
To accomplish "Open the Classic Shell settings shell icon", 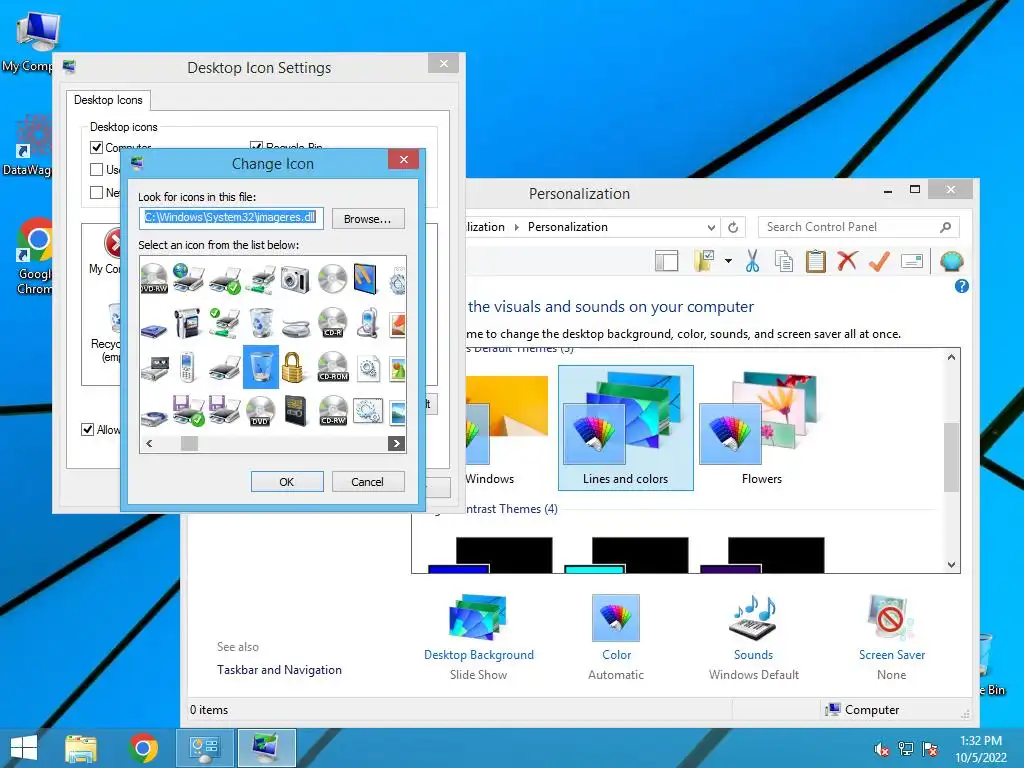I will pos(952,261).
